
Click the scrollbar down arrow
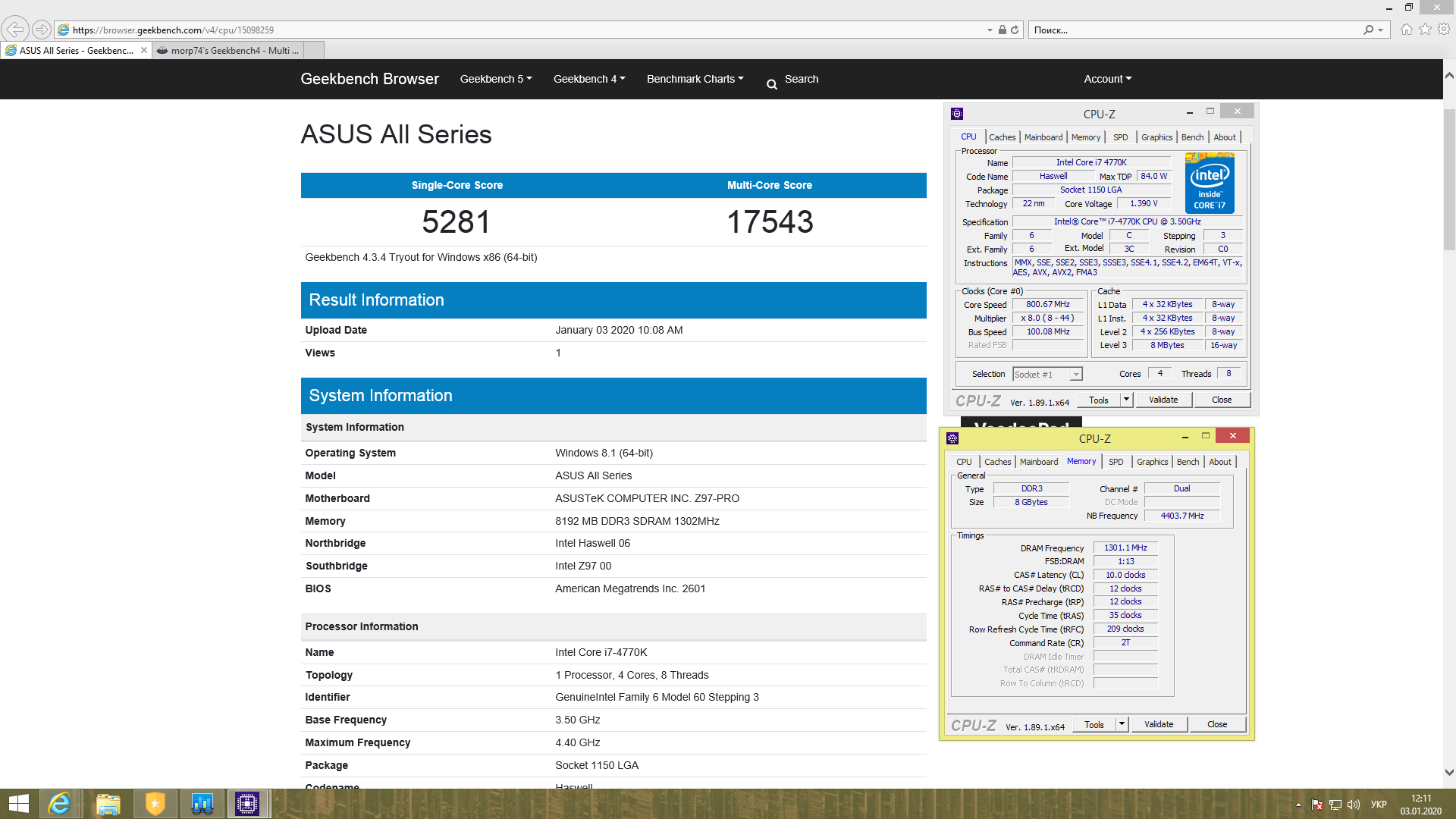pyautogui.click(x=1449, y=773)
